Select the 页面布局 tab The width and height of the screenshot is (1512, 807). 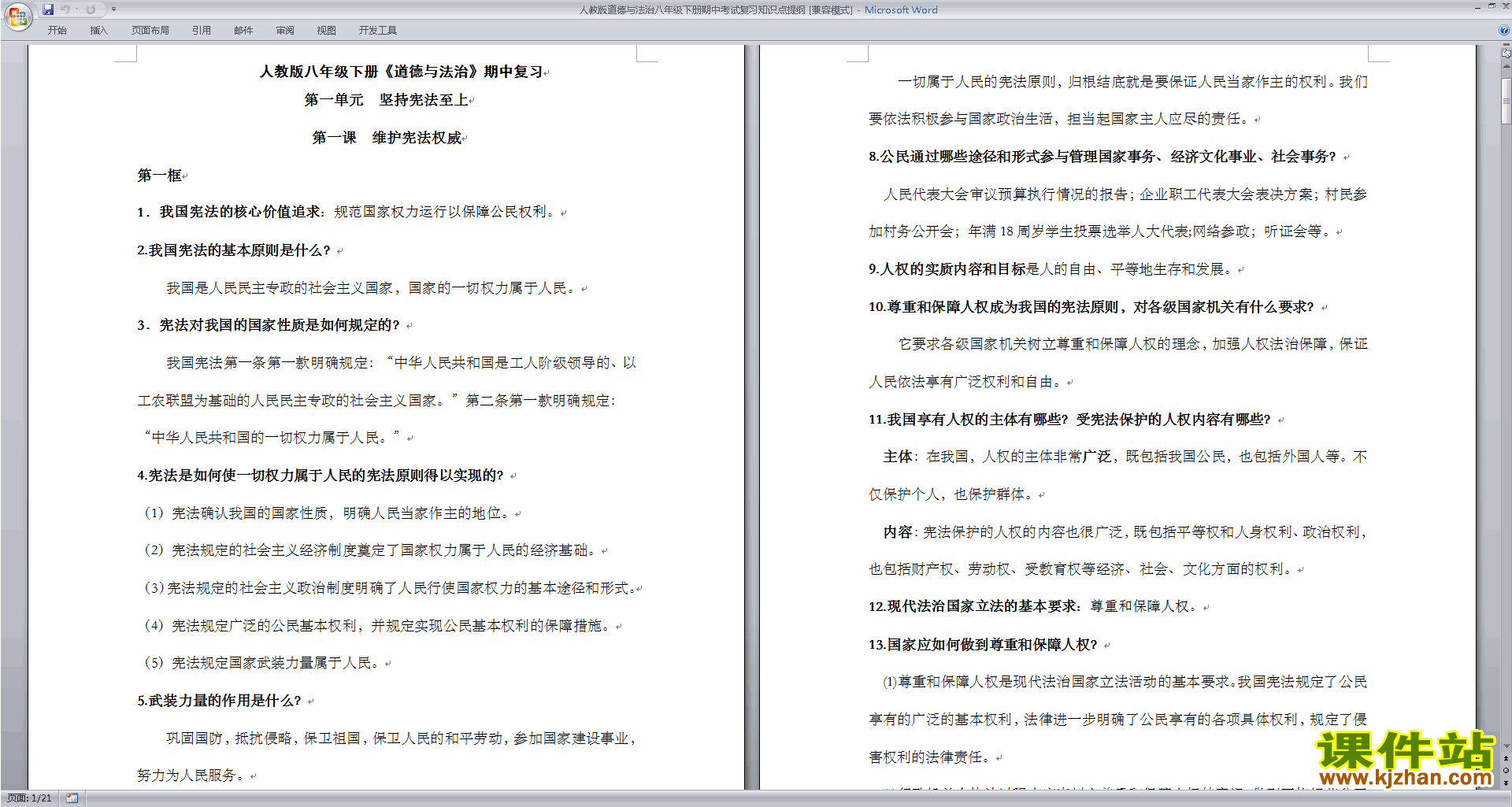point(150,31)
